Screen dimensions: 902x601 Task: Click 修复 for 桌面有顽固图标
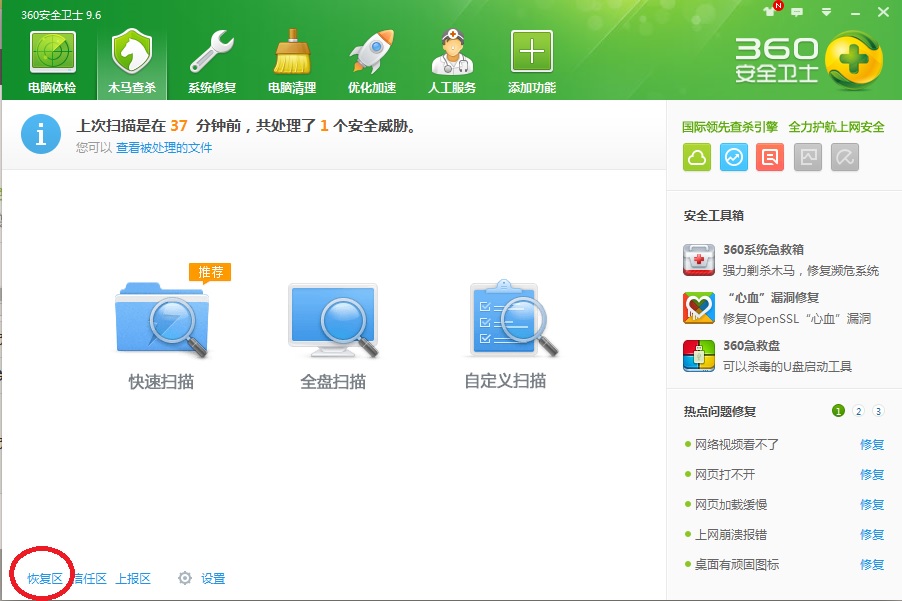click(x=872, y=564)
